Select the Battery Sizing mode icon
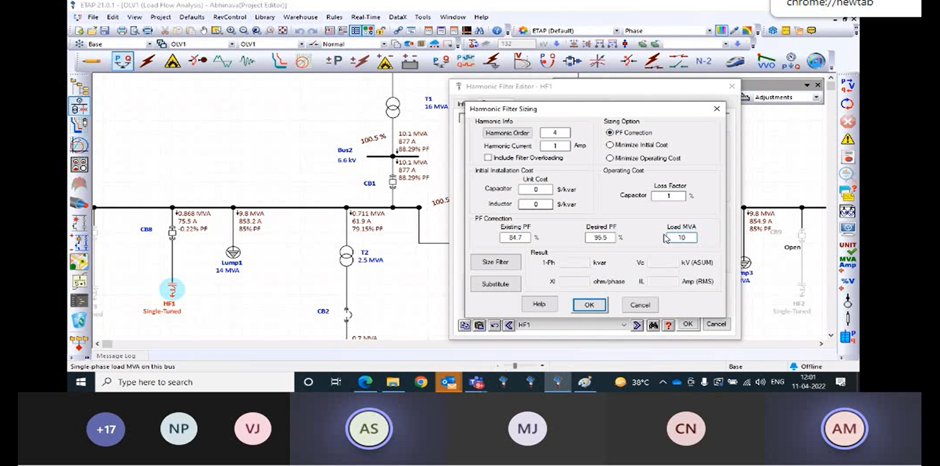940x466 pixels. [x=411, y=61]
